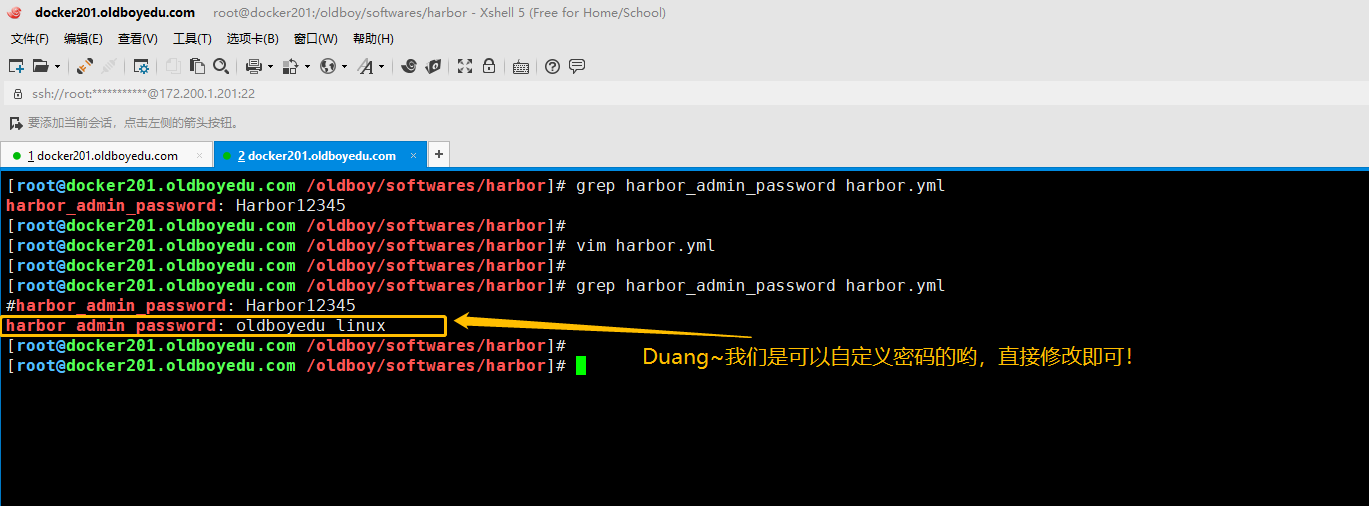Image resolution: width=1369 pixels, height=506 pixels.
Task: Click the Paste clipboard icon
Action: [197, 66]
